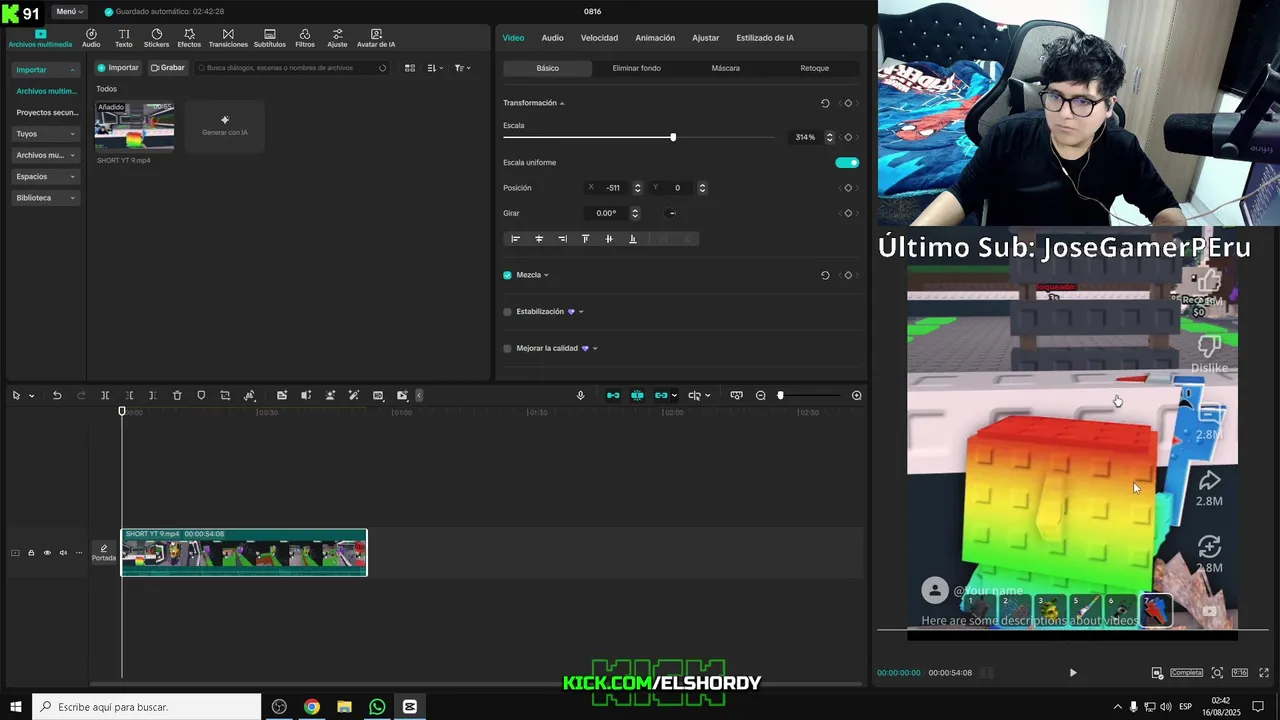Click the crop icon in timeline toolbar
Viewport: 1280px width, 720px height.
[x=225, y=396]
